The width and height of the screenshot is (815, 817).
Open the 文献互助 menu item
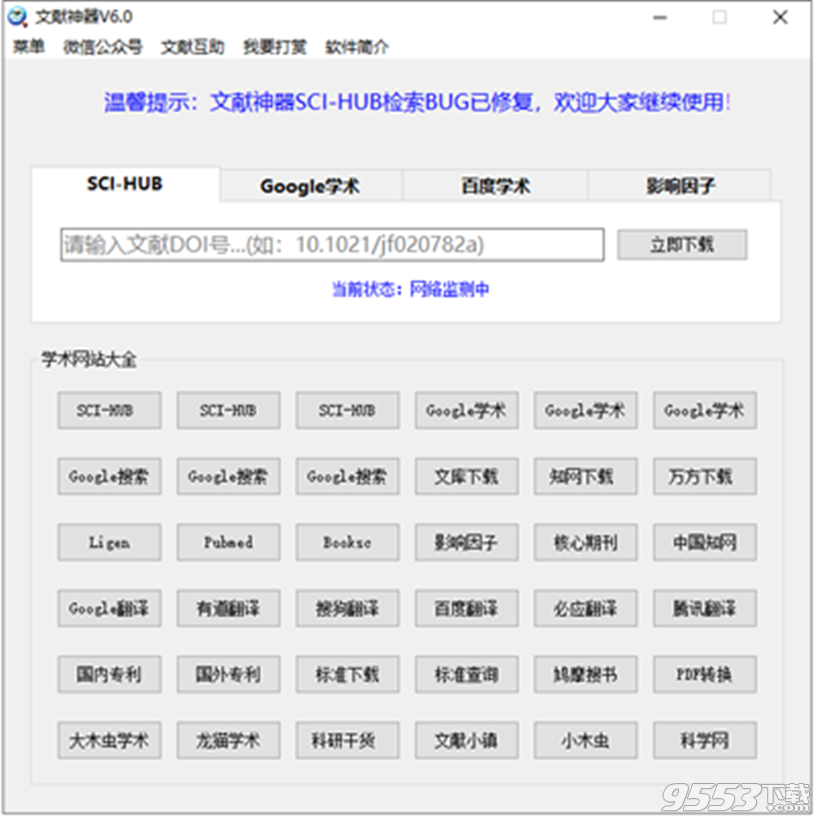[191, 46]
